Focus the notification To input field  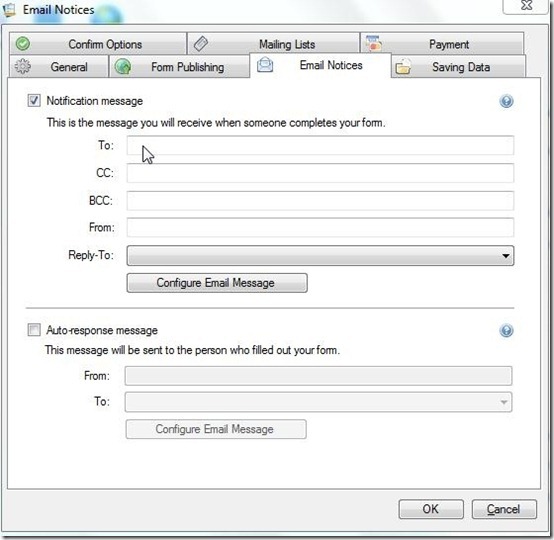click(x=320, y=145)
